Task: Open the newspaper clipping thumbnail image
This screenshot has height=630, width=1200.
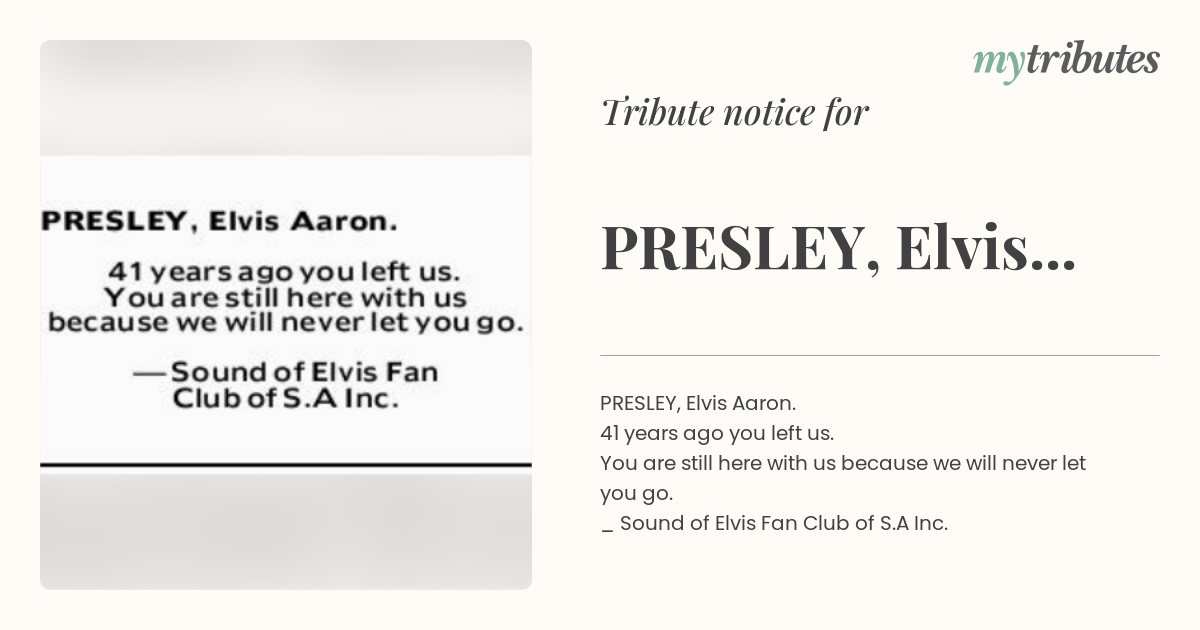Action: pyautogui.click(x=286, y=315)
